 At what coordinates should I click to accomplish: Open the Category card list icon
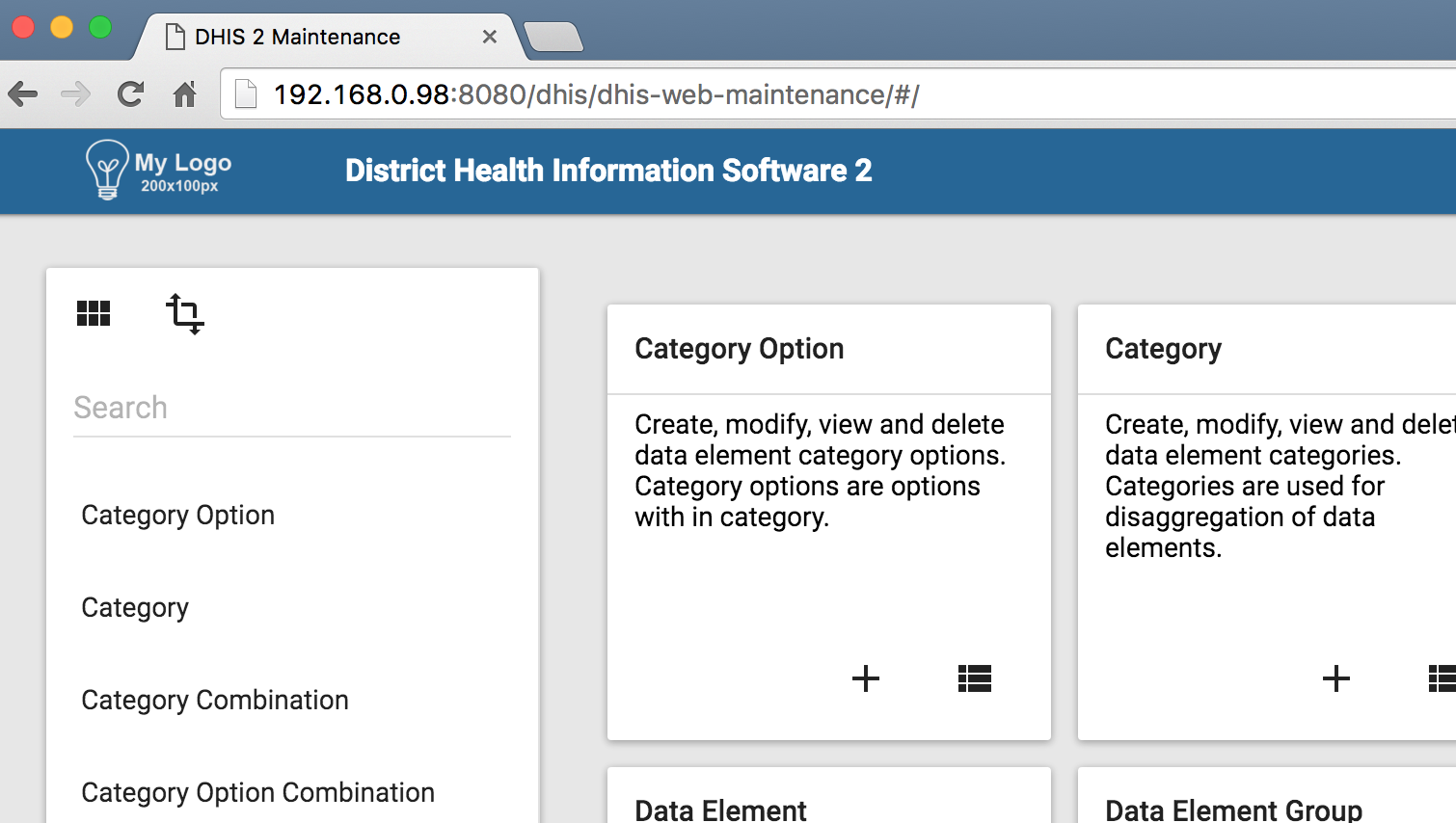[x=1442, y=678]
